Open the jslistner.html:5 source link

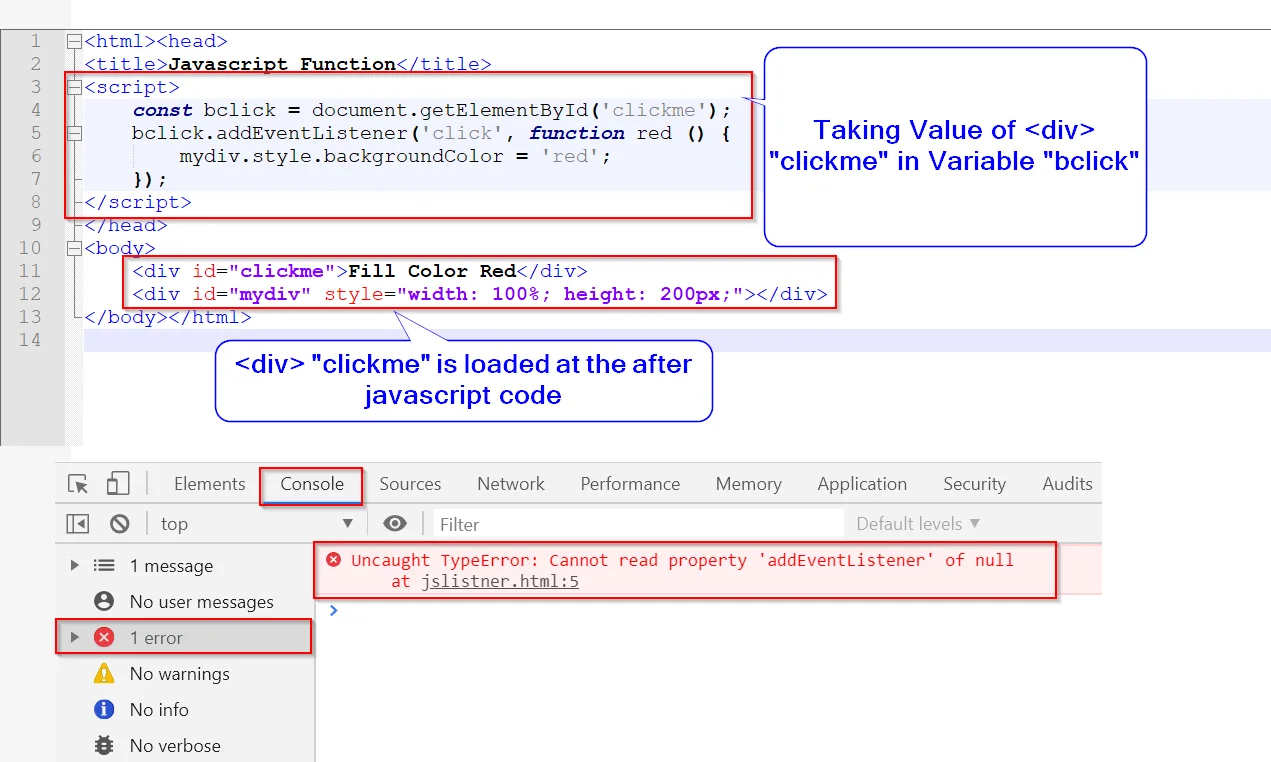click(x=500, y=582)
